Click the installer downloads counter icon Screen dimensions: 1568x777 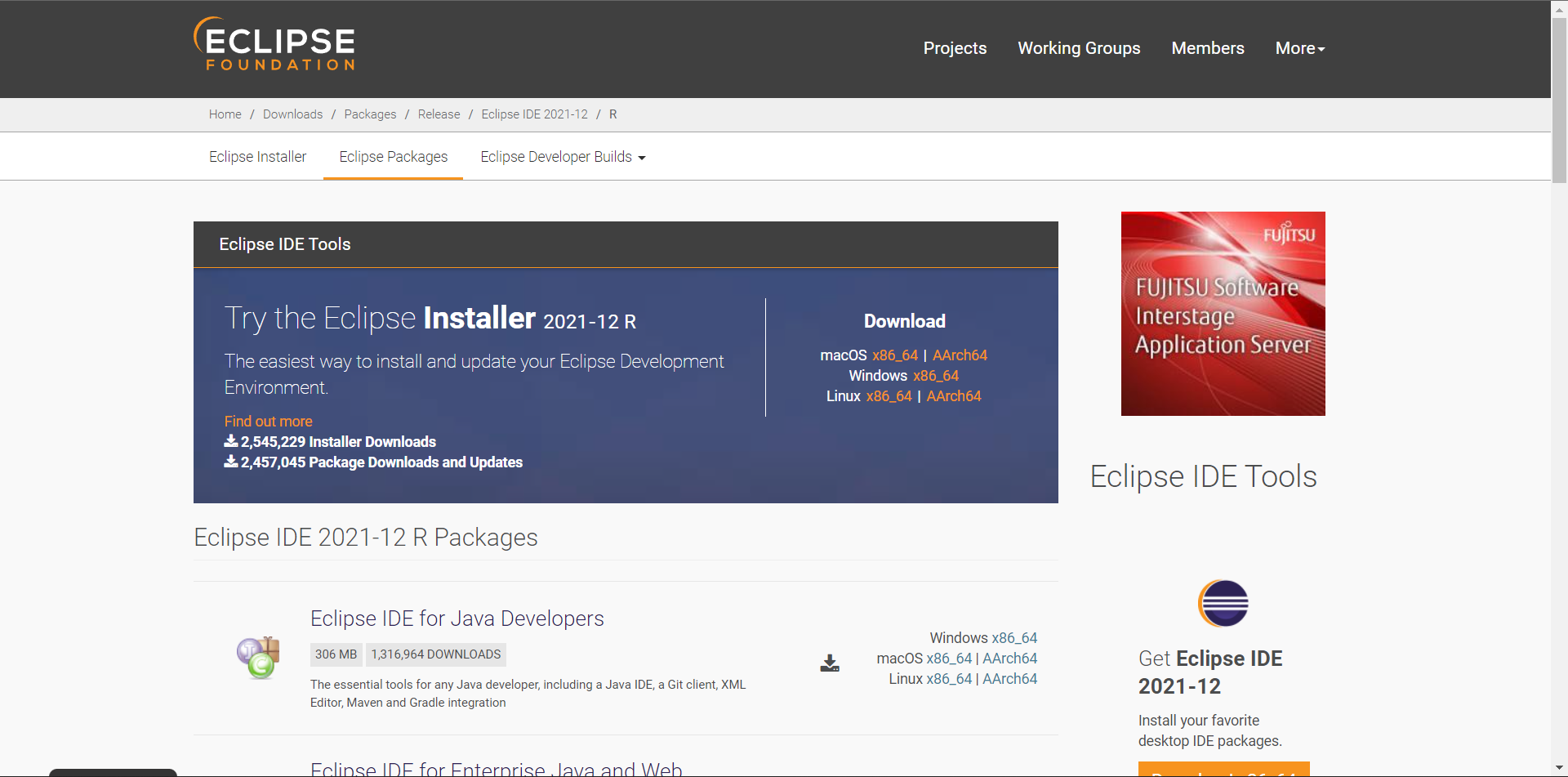click(229, 441)
